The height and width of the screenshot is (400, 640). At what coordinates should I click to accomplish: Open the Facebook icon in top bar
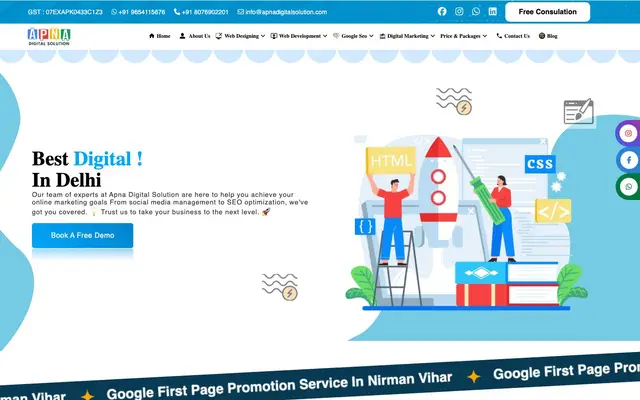pyautogui.click(x=442, y=11)
